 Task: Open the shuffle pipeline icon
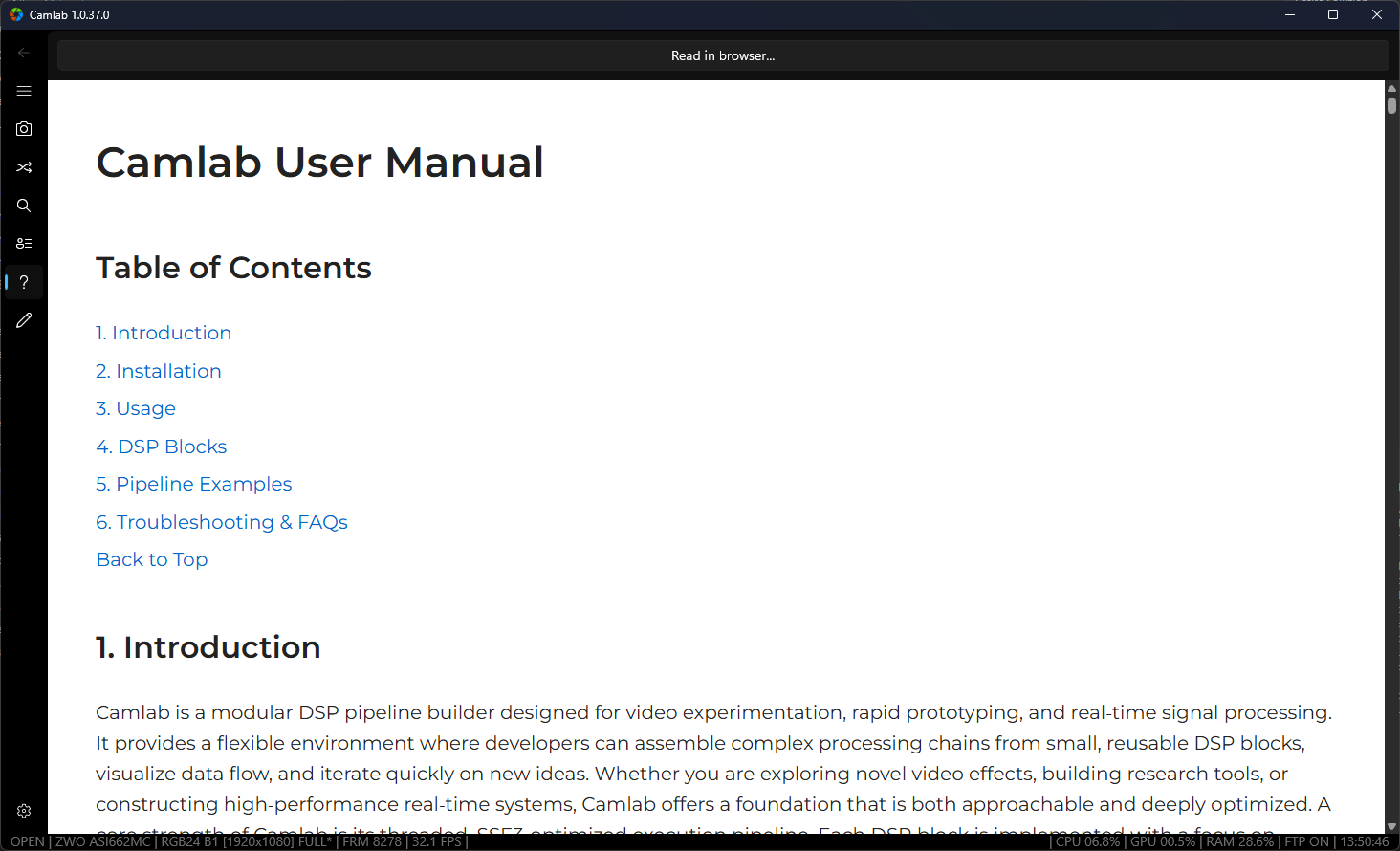point(24,167)
